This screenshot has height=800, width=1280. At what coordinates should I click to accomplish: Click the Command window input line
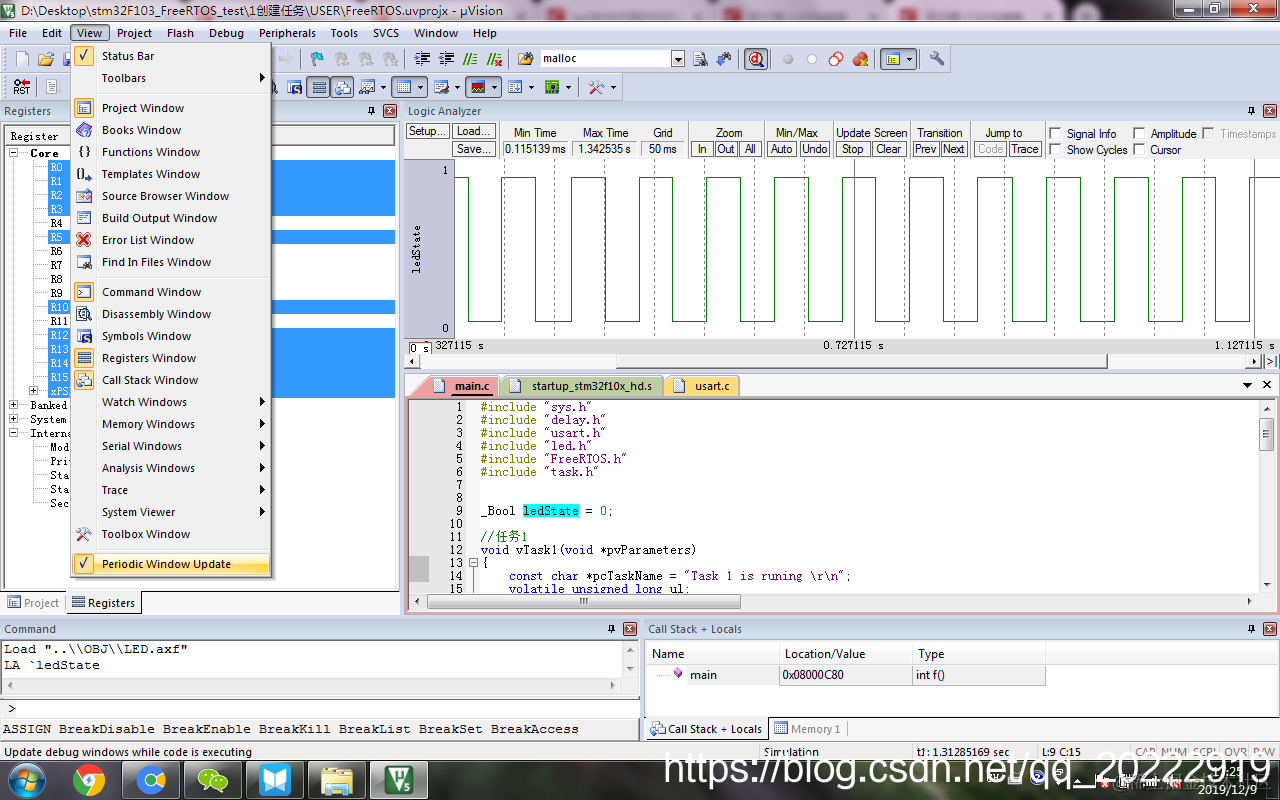click(320, 708)
